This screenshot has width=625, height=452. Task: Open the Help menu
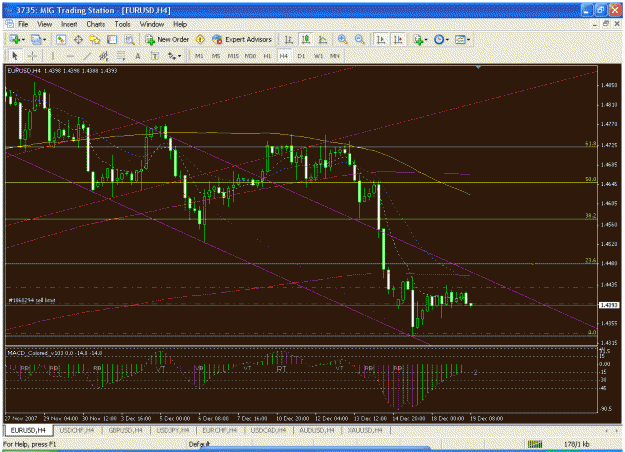(x=180, y=24)
